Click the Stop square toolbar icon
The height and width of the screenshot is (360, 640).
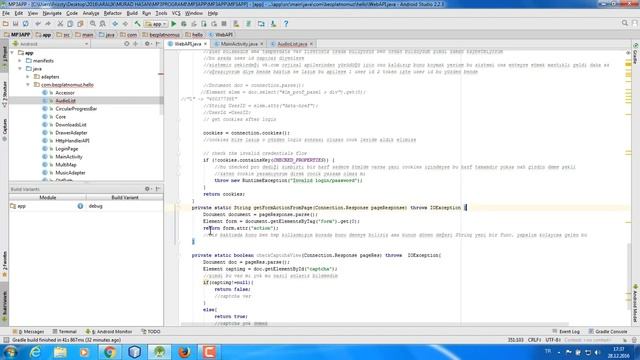pos(224,24)
